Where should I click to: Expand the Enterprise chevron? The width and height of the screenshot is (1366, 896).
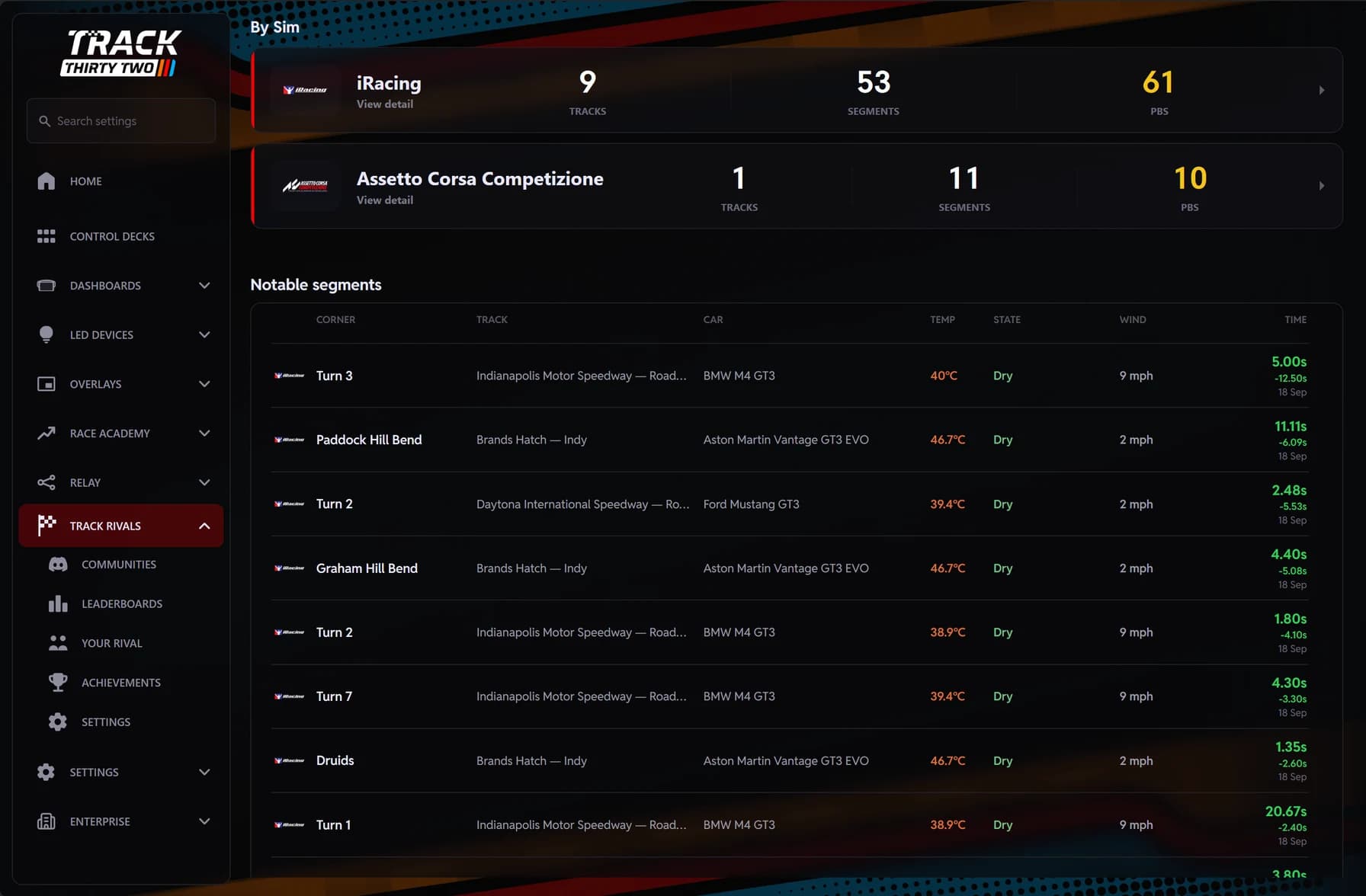204,821
